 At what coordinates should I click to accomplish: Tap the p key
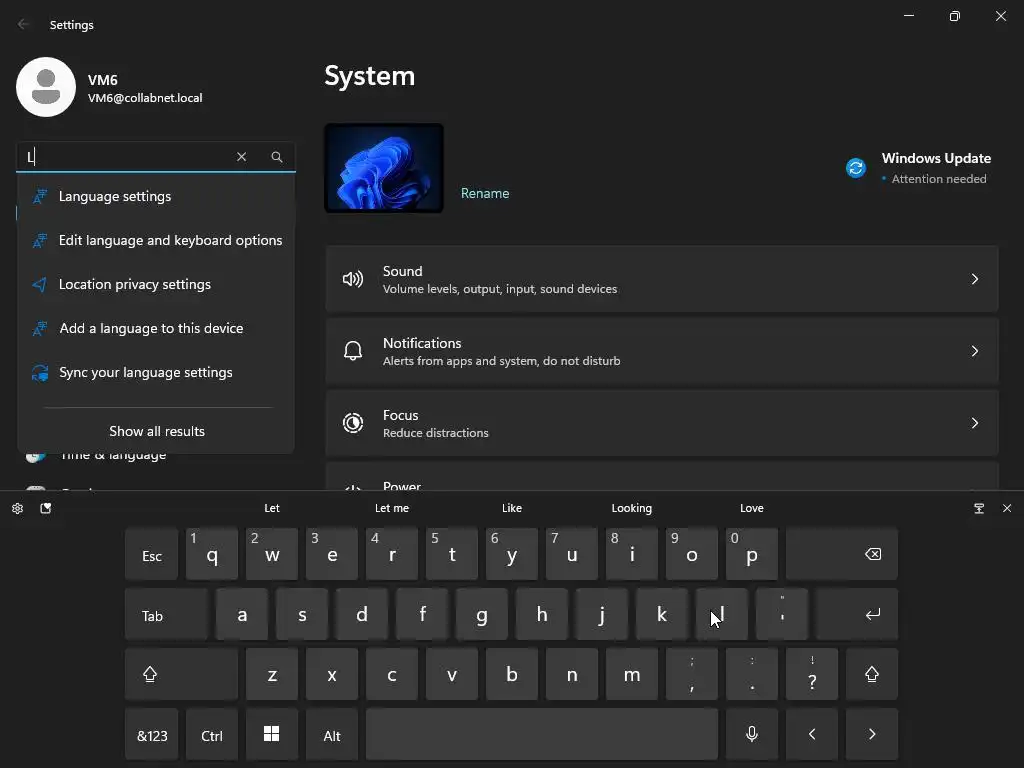pyautogui.click(x=752, y=554)
